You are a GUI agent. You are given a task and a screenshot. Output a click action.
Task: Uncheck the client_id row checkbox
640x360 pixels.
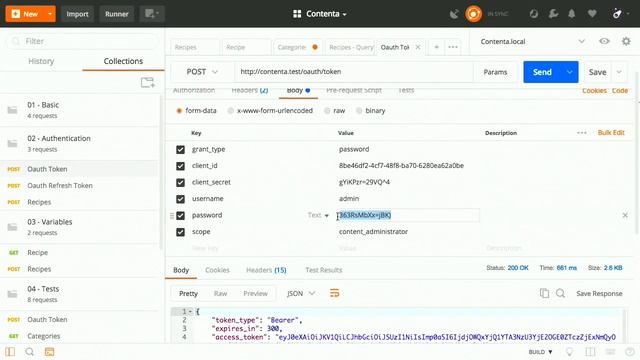click(x=180, y=166)
